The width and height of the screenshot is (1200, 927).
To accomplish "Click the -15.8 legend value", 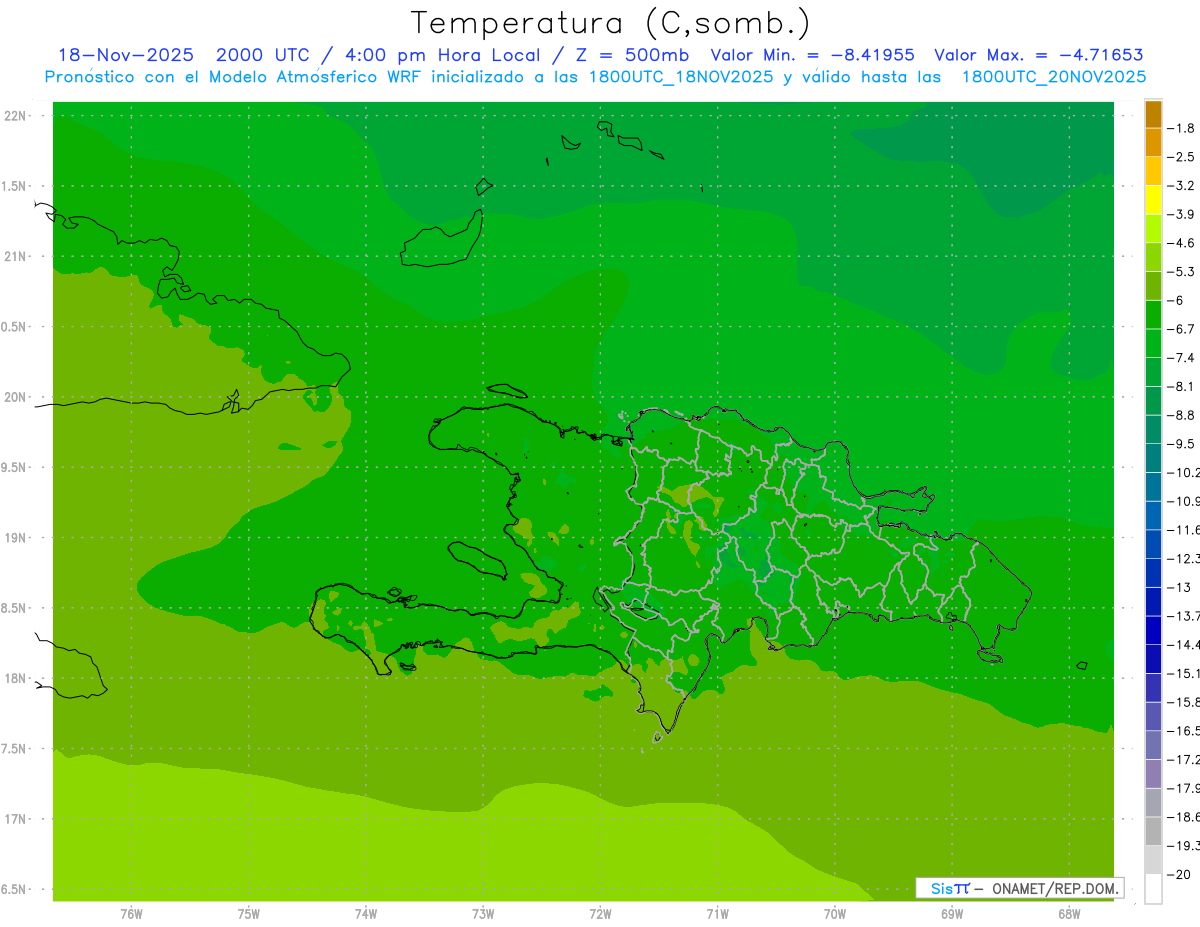I will (1185, 701).
